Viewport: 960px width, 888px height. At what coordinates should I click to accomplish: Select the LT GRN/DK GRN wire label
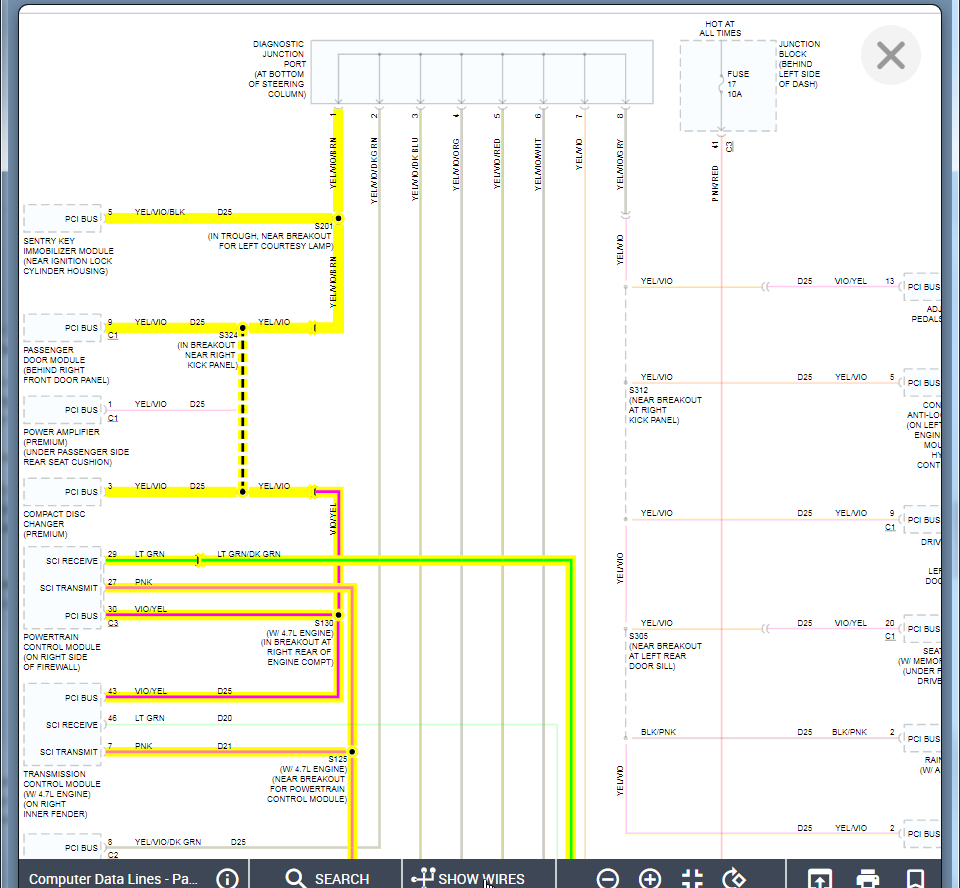click(249, 554)
